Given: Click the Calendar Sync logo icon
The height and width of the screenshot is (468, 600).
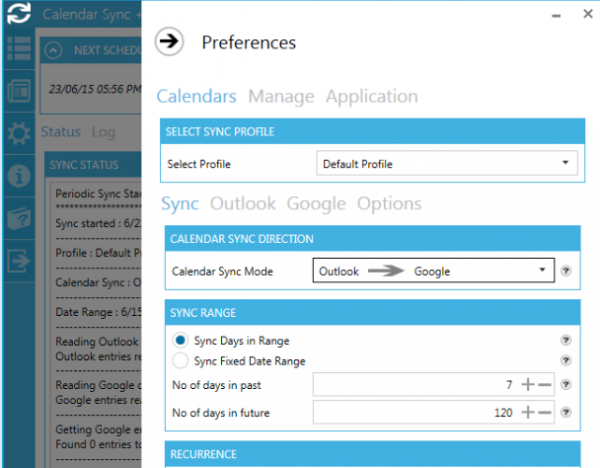Looking at the screenshot, I should 18,13.
